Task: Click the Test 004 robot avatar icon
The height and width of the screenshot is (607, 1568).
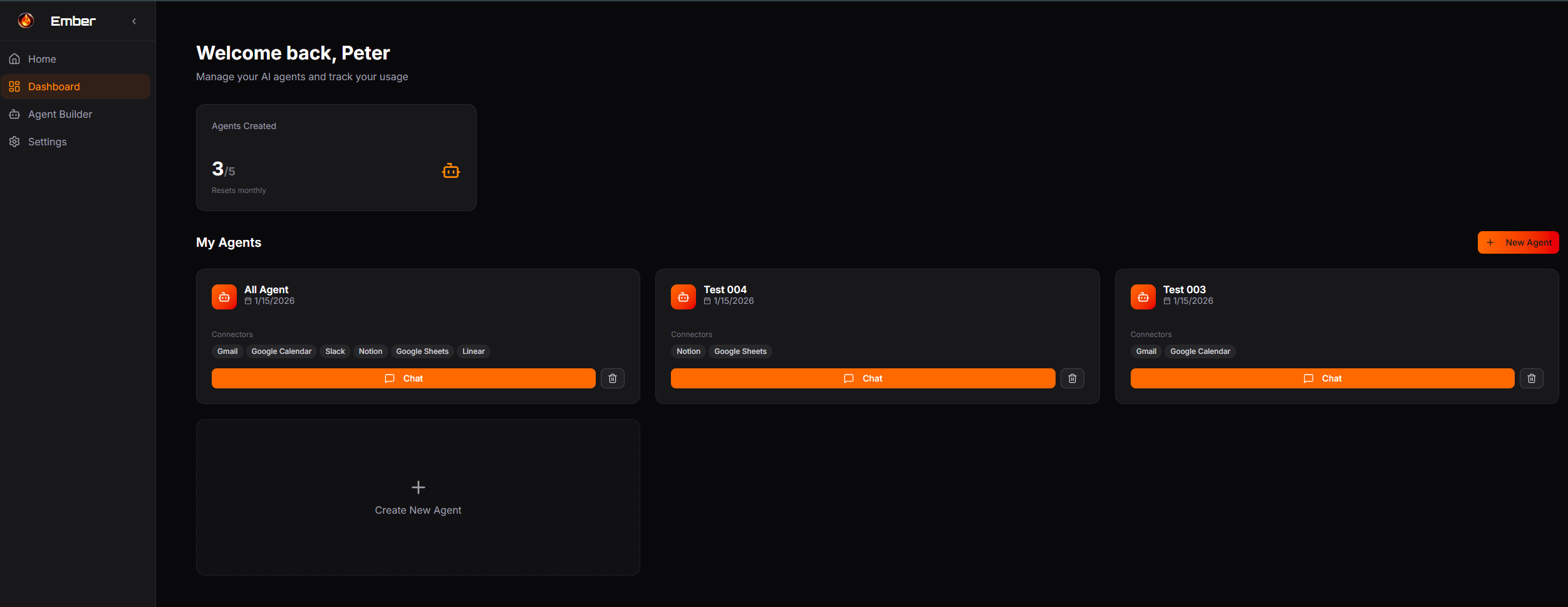Action: (683, 297)
